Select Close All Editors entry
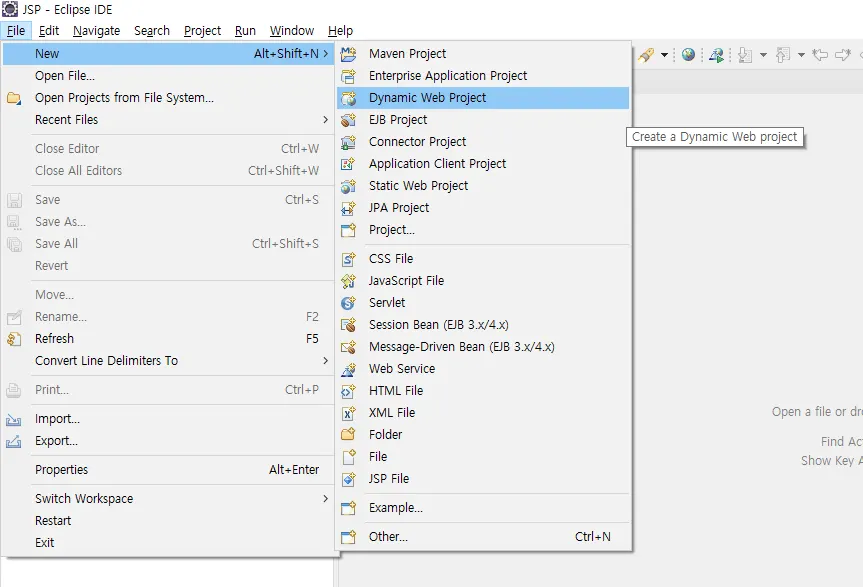The width and height of the screenshot is (863, 587). (x=168, y=171)
